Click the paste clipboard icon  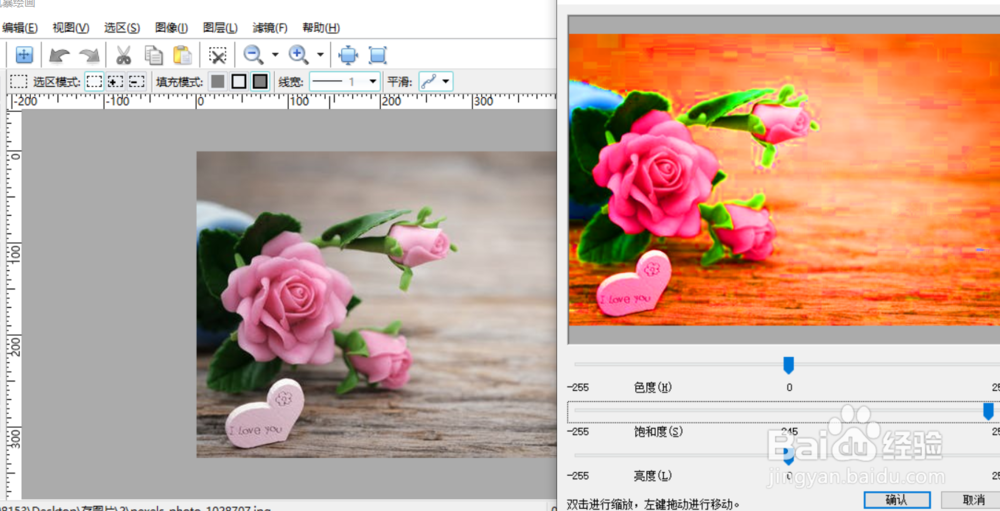pos(182,56)
